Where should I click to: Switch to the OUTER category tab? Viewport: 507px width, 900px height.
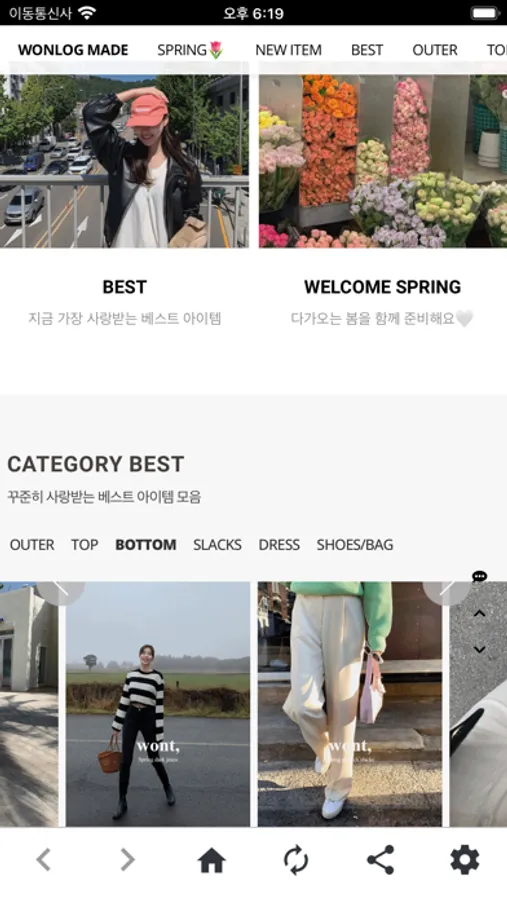pos(32,545)
